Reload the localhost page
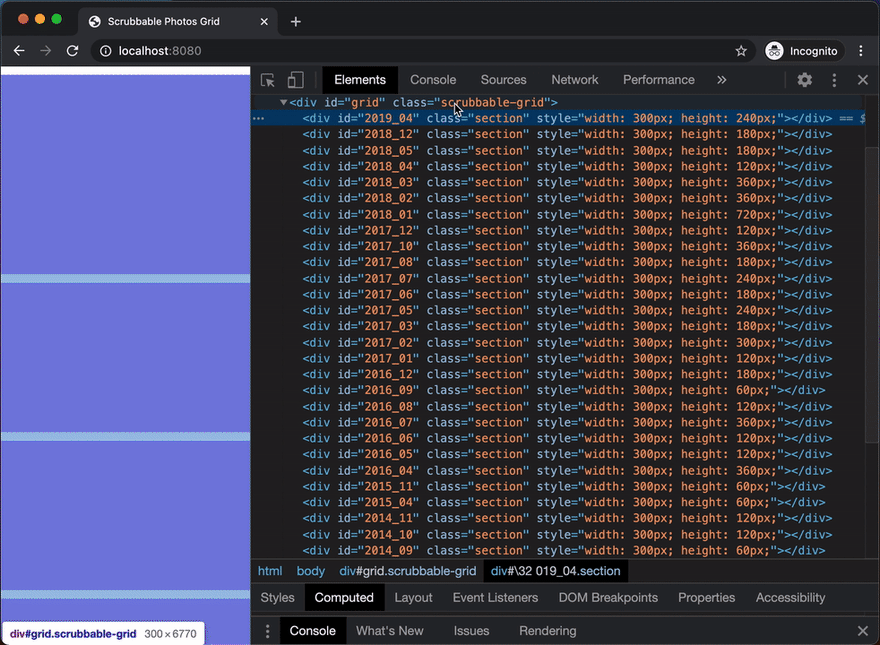 tap(72, 51)
